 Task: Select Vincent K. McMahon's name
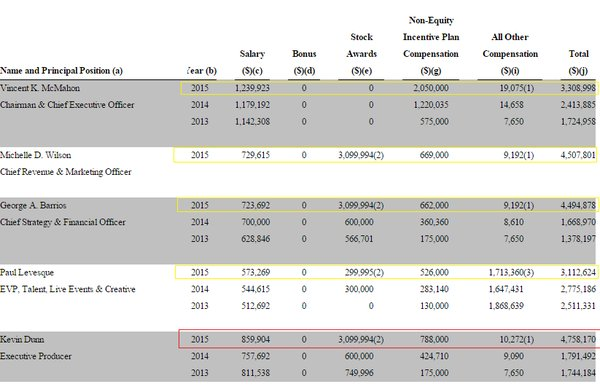(x=40, y=88)
